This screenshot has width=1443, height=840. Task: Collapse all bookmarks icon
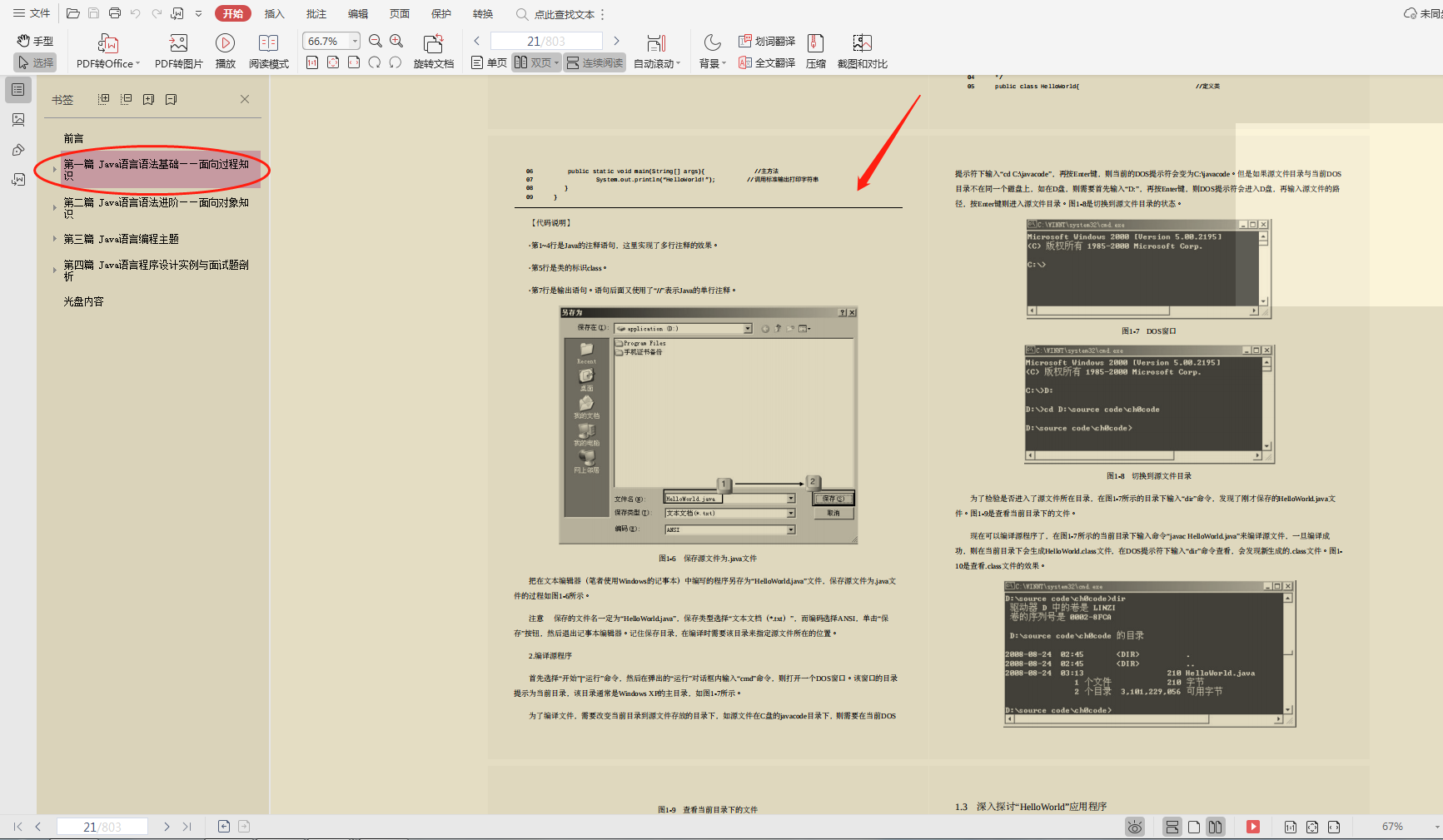127,99
